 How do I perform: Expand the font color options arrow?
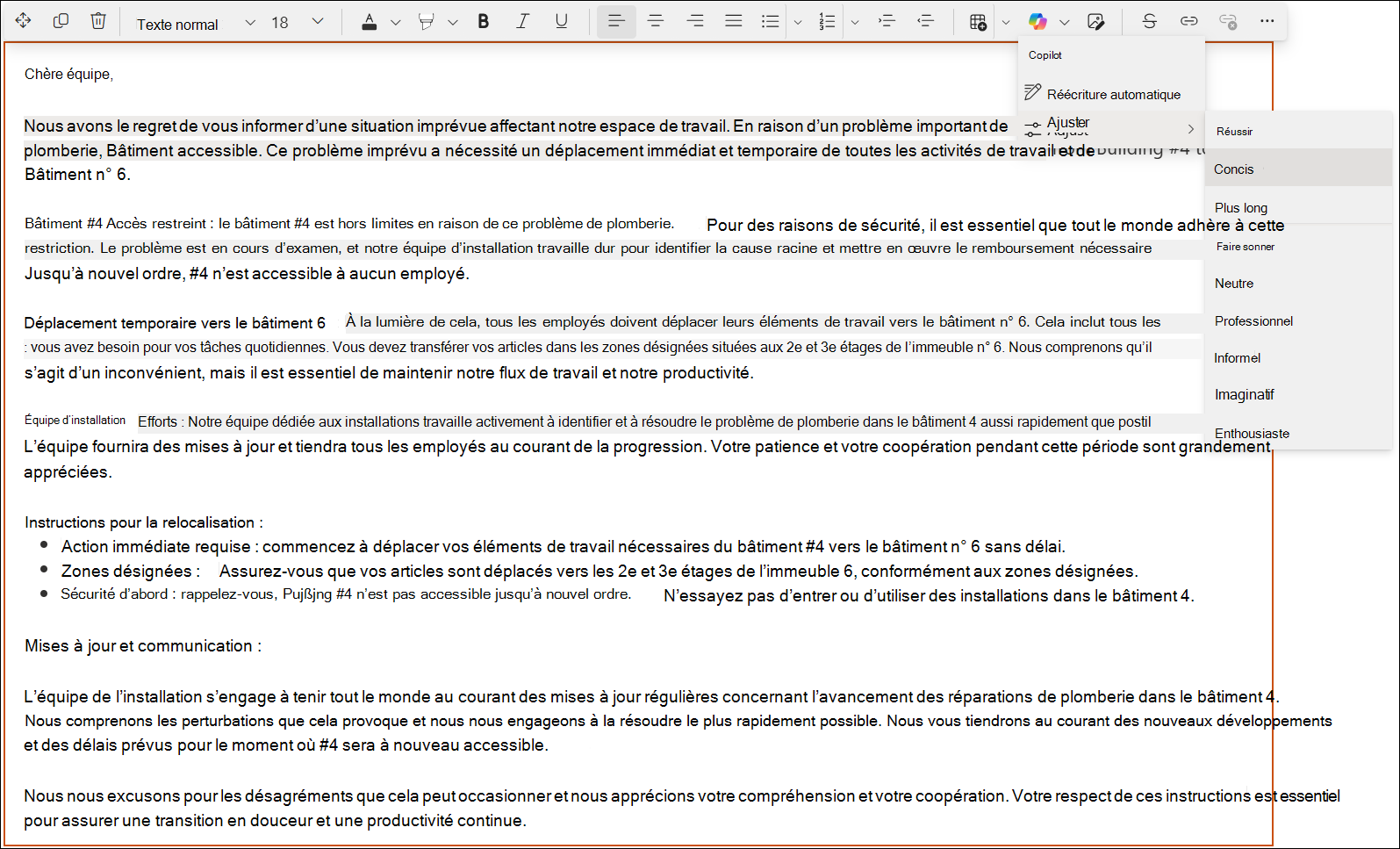point(396,23)
